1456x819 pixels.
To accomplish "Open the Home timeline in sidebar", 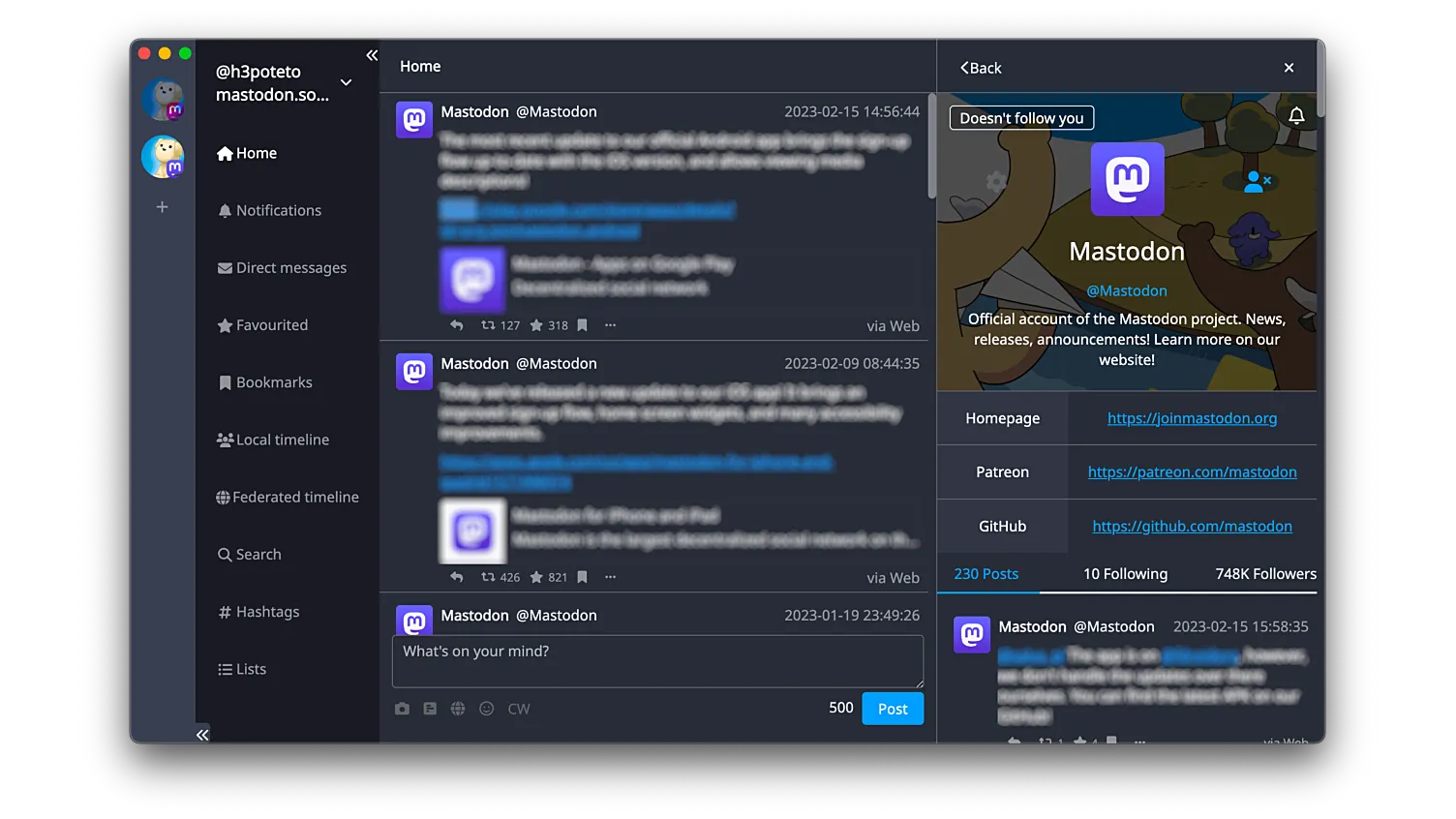I will tap(247, 153).
